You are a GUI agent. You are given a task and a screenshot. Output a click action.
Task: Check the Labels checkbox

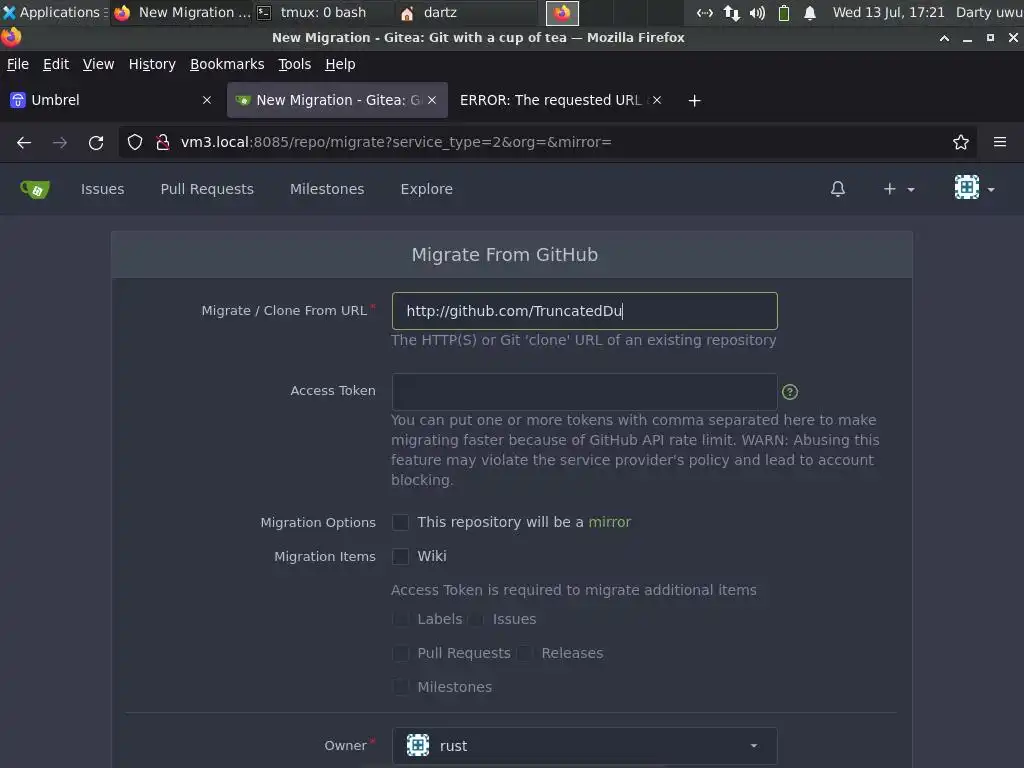(x=400, y=619)
